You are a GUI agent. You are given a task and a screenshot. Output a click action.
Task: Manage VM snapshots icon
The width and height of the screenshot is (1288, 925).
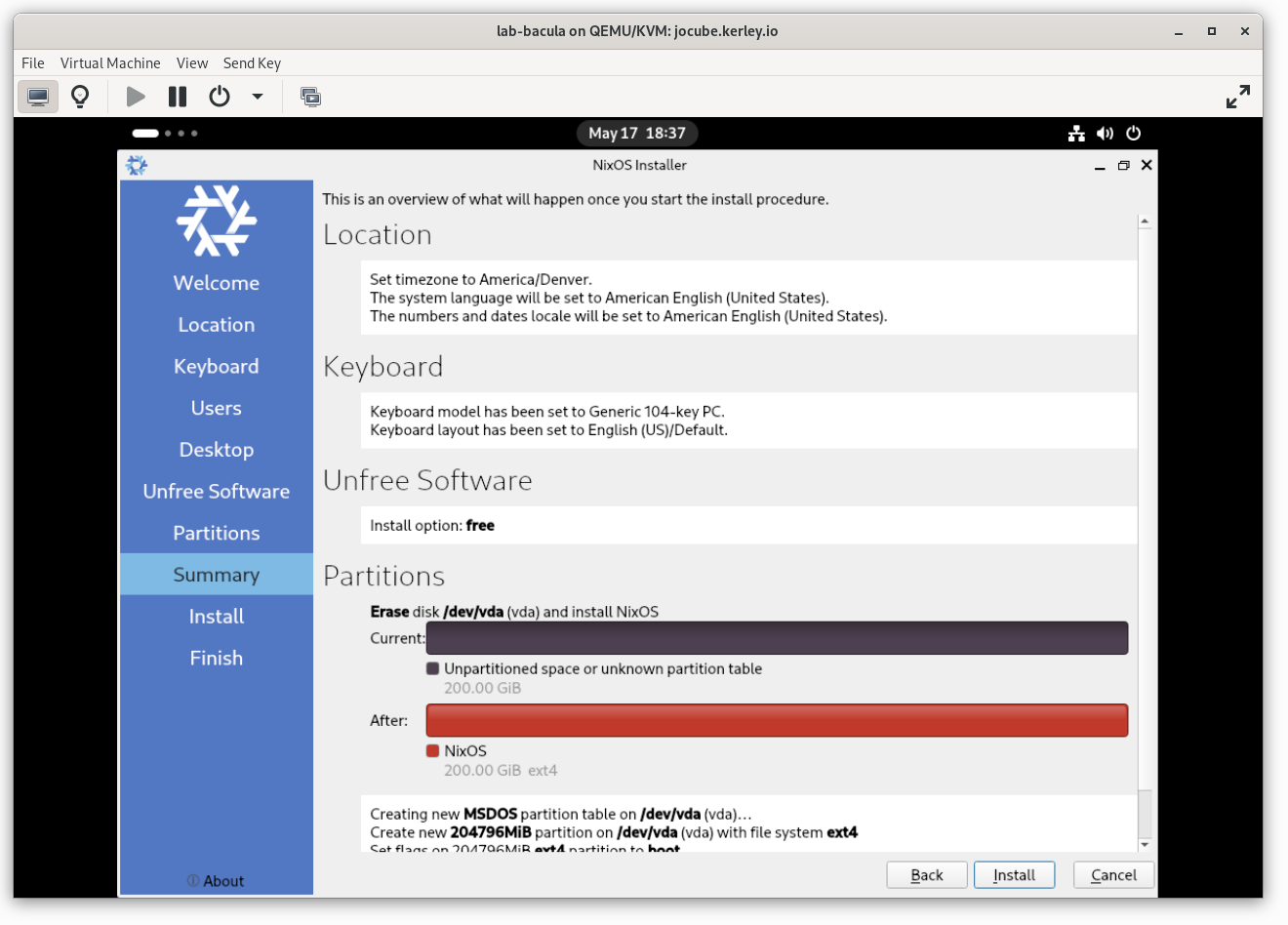click(310, 97)
